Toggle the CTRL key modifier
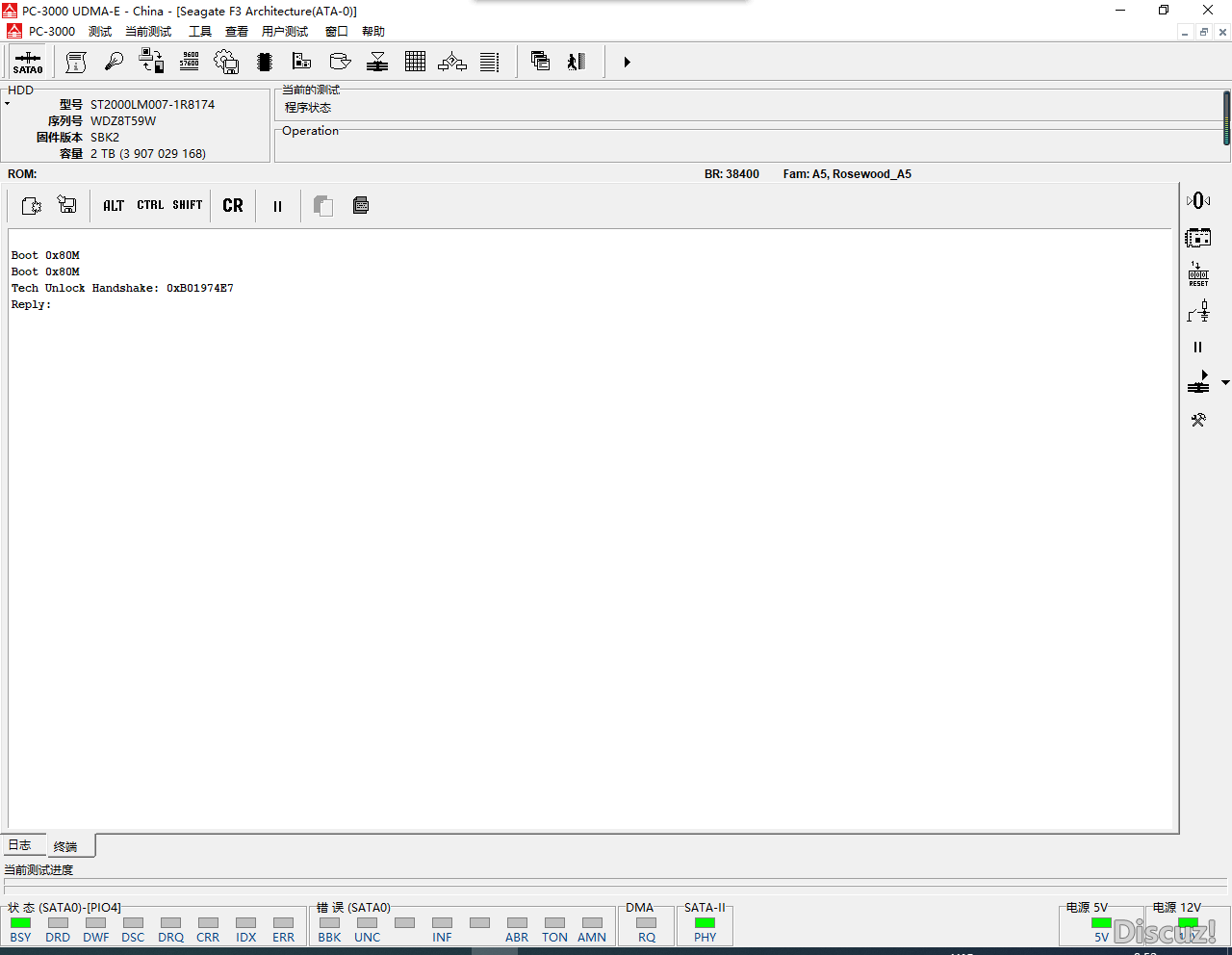 [150, 205]
